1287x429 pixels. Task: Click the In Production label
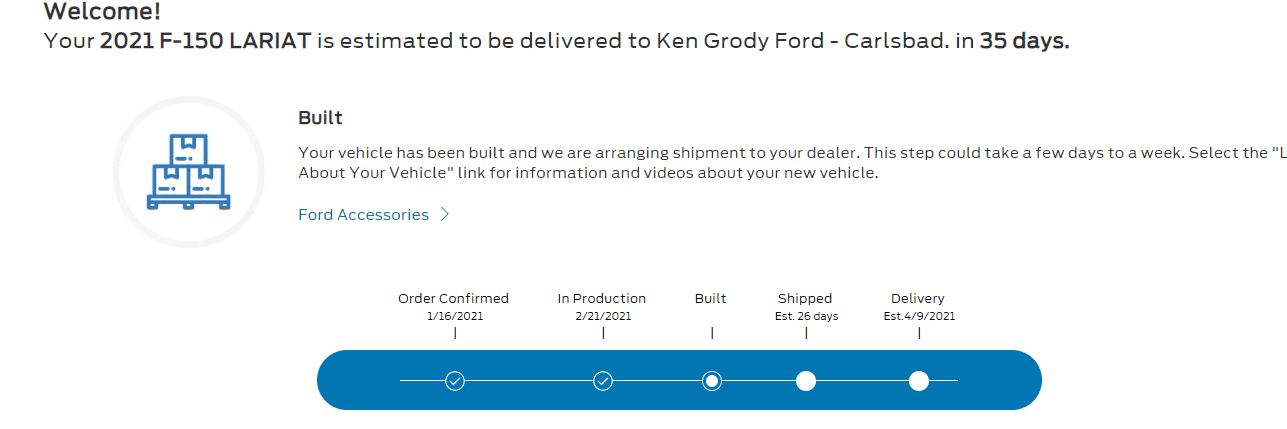tap(602, 298)
